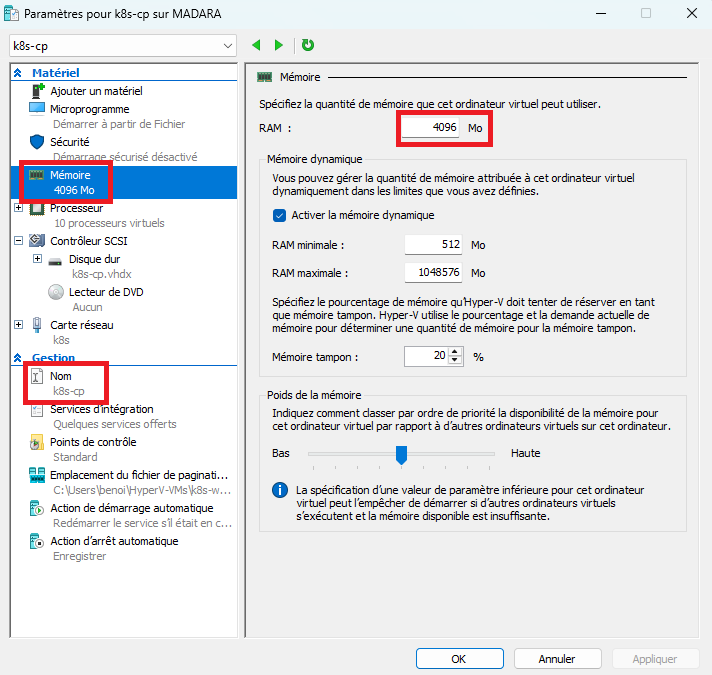Close the Paramètres window
Screen dimensions: 712x675
pyautogui.click(x=692, y=13)
